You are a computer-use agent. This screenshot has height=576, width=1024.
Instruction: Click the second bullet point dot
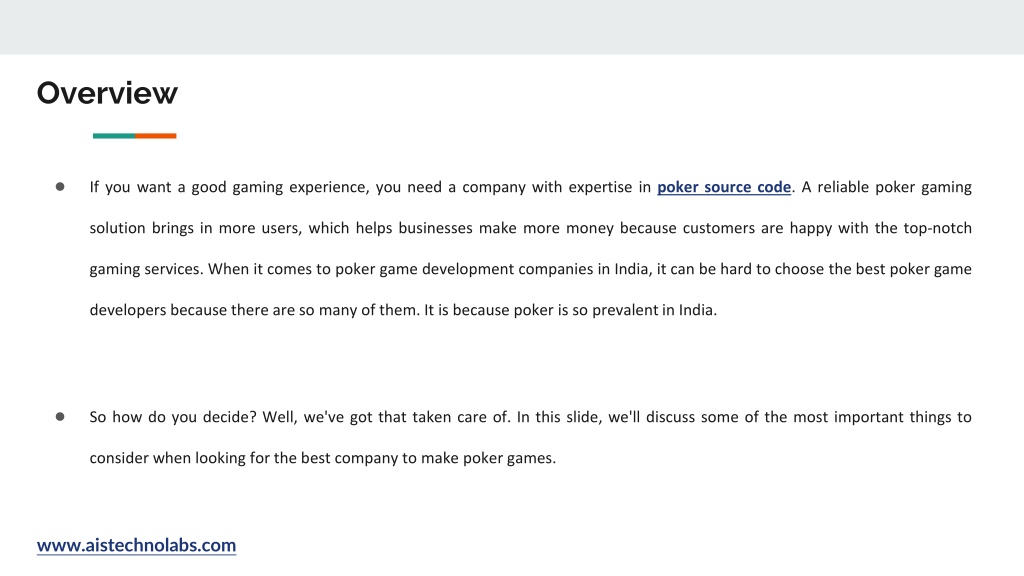[60, 417]
